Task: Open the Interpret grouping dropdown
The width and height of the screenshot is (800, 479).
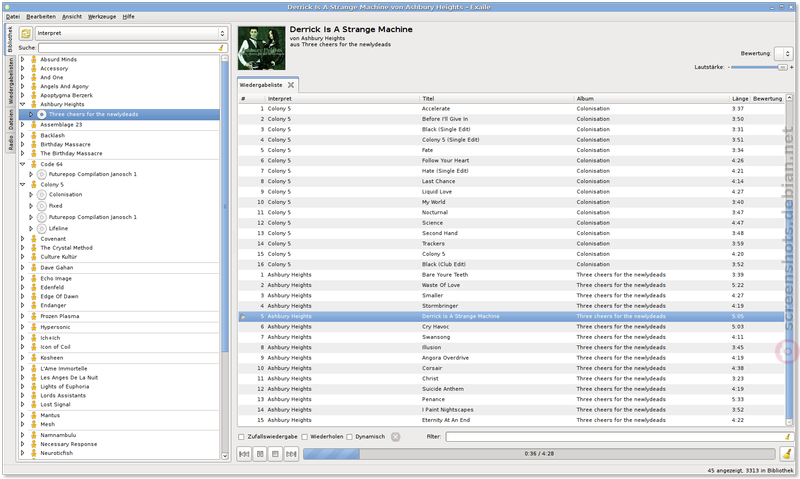Action: click(x=131, y=33)
